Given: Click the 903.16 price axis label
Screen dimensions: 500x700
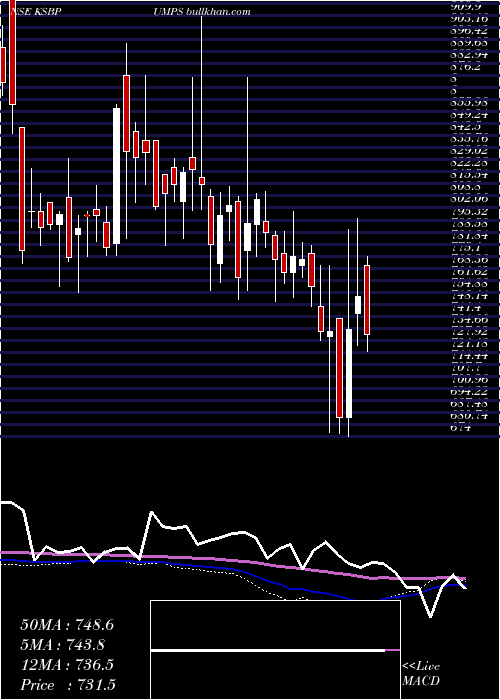Looking at the screenshot, I should tap(470, 19).
